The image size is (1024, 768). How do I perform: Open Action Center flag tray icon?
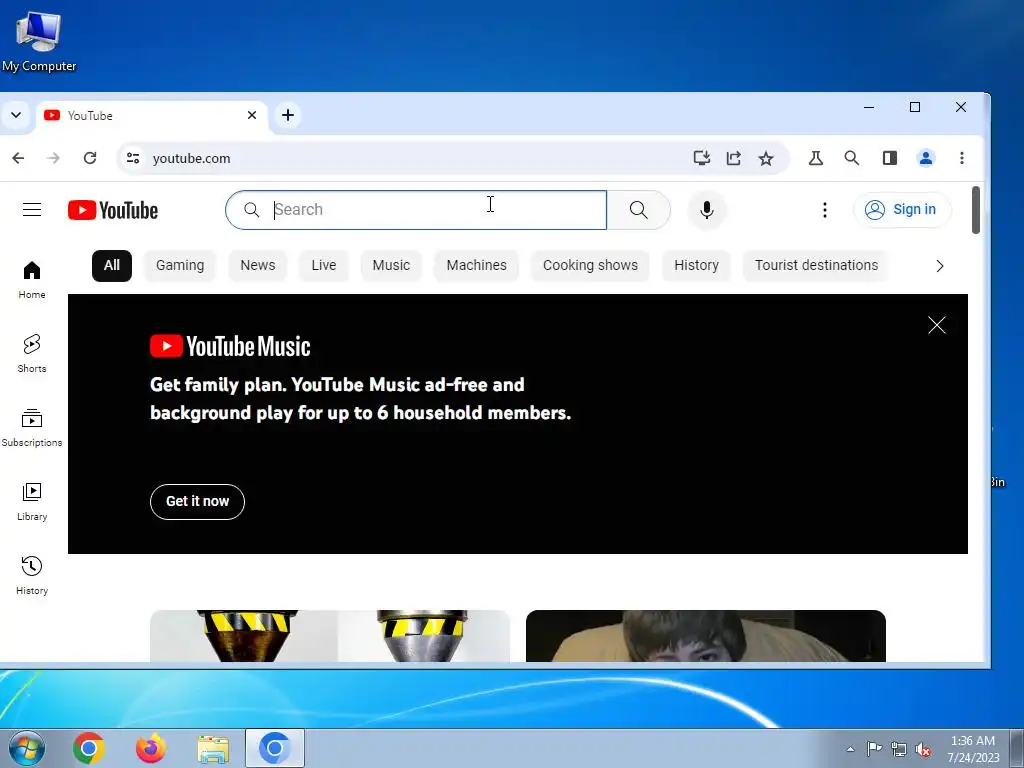tap(874, 748)
